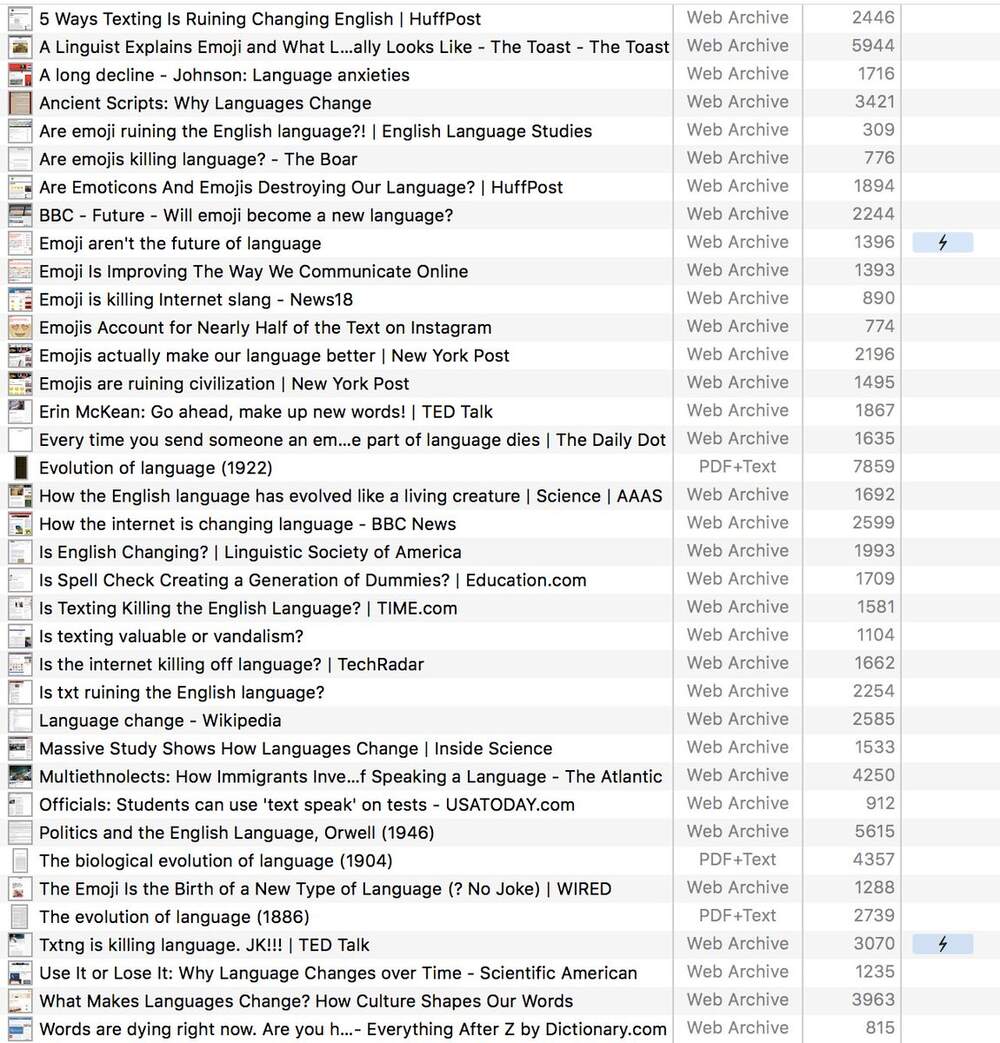Viewport: 1000px width, 1043px height.
Task: Select 'Emojis Account for Nearly Half of the Text on Instagram'
Action: tap(265, 327)
